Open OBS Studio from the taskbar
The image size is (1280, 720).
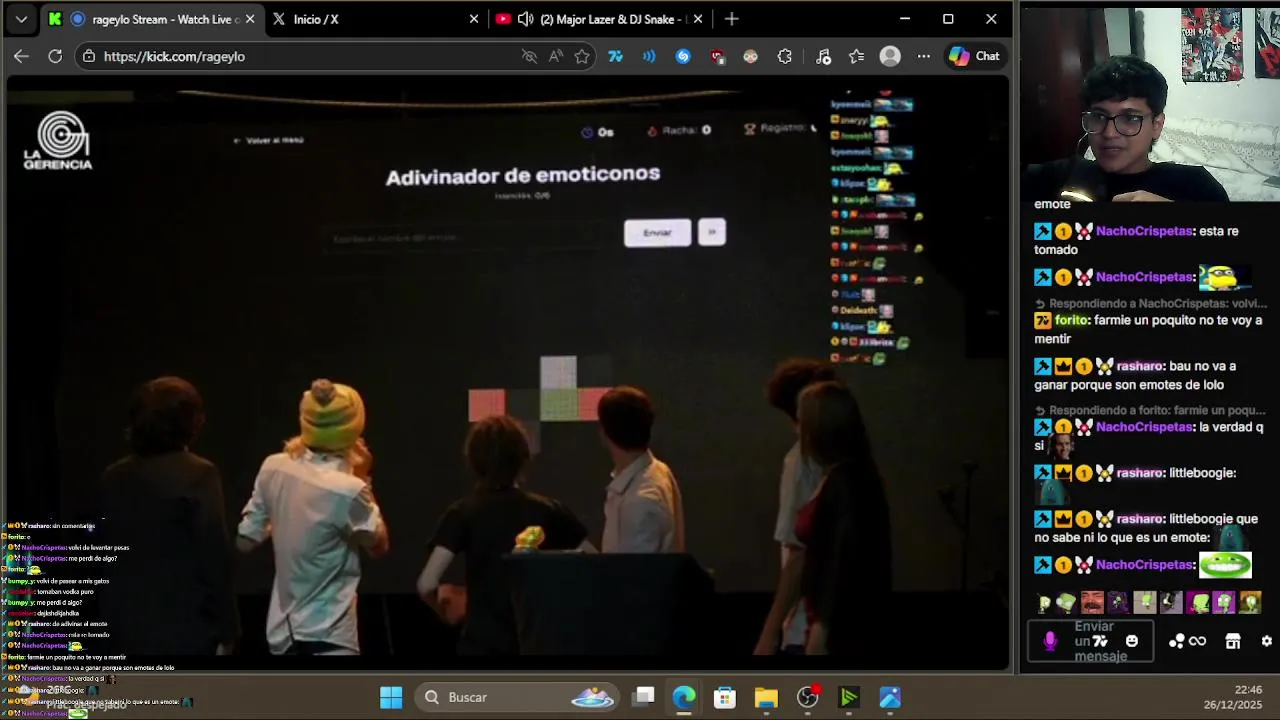808,697
